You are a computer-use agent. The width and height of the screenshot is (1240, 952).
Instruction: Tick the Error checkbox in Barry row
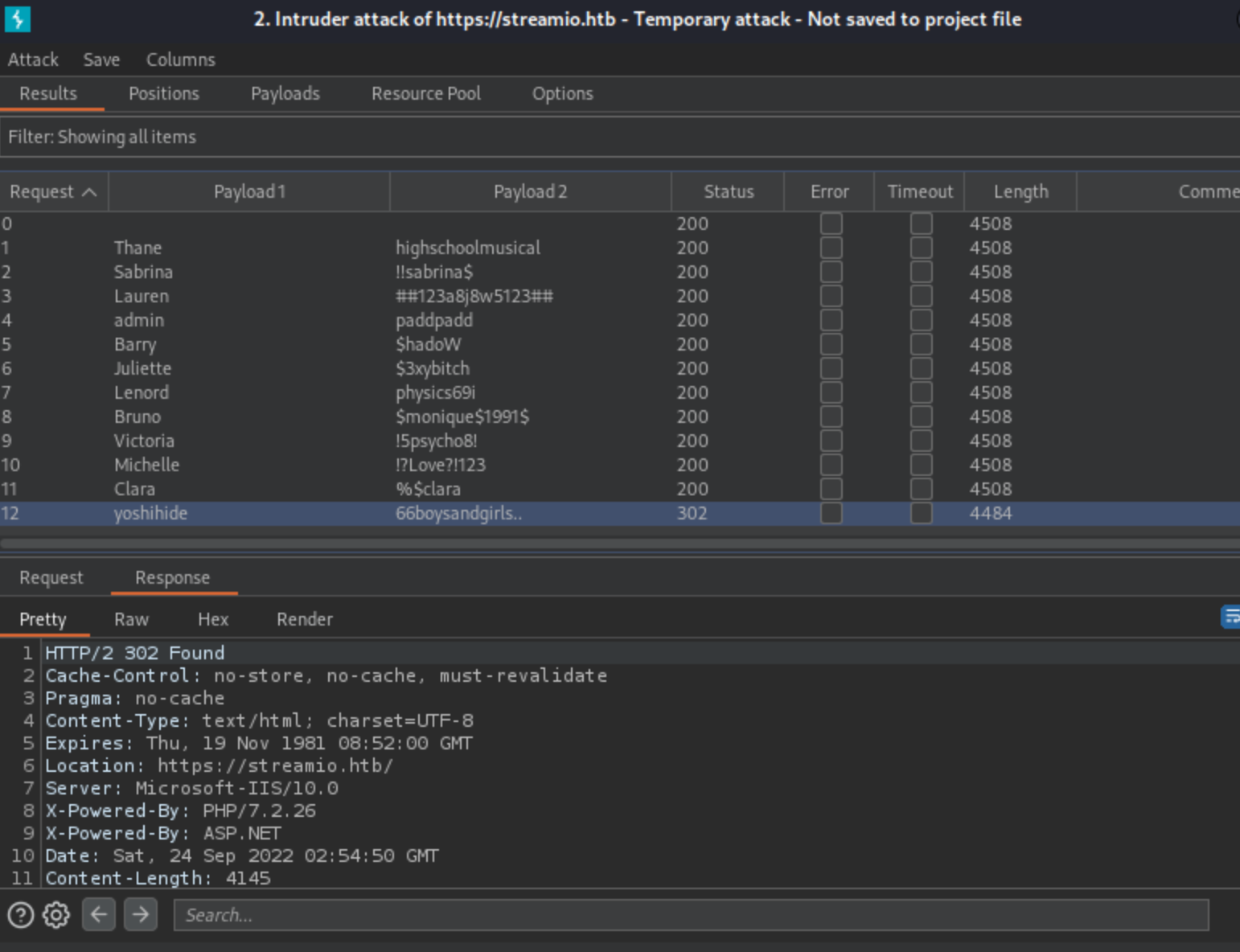tap(831, 344)
